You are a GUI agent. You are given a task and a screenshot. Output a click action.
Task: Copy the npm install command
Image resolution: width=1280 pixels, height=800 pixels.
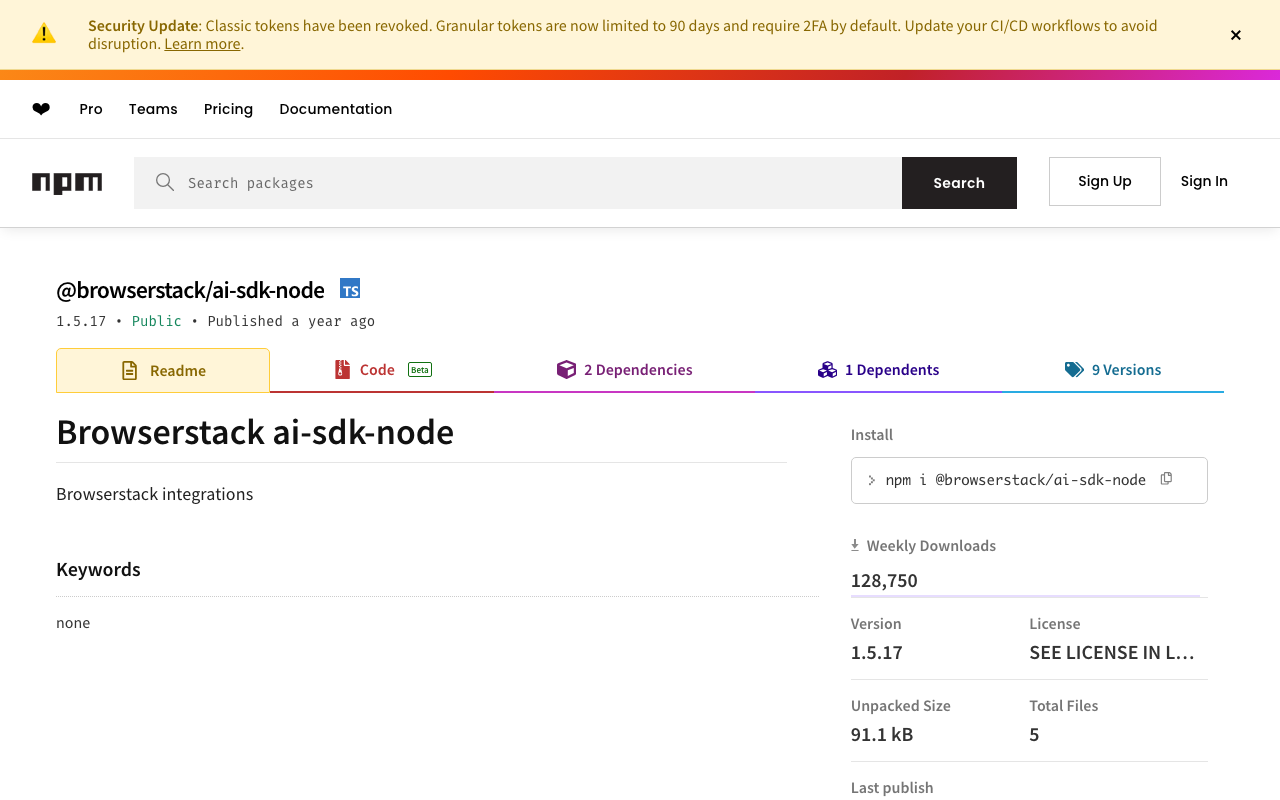[1166, 479]
